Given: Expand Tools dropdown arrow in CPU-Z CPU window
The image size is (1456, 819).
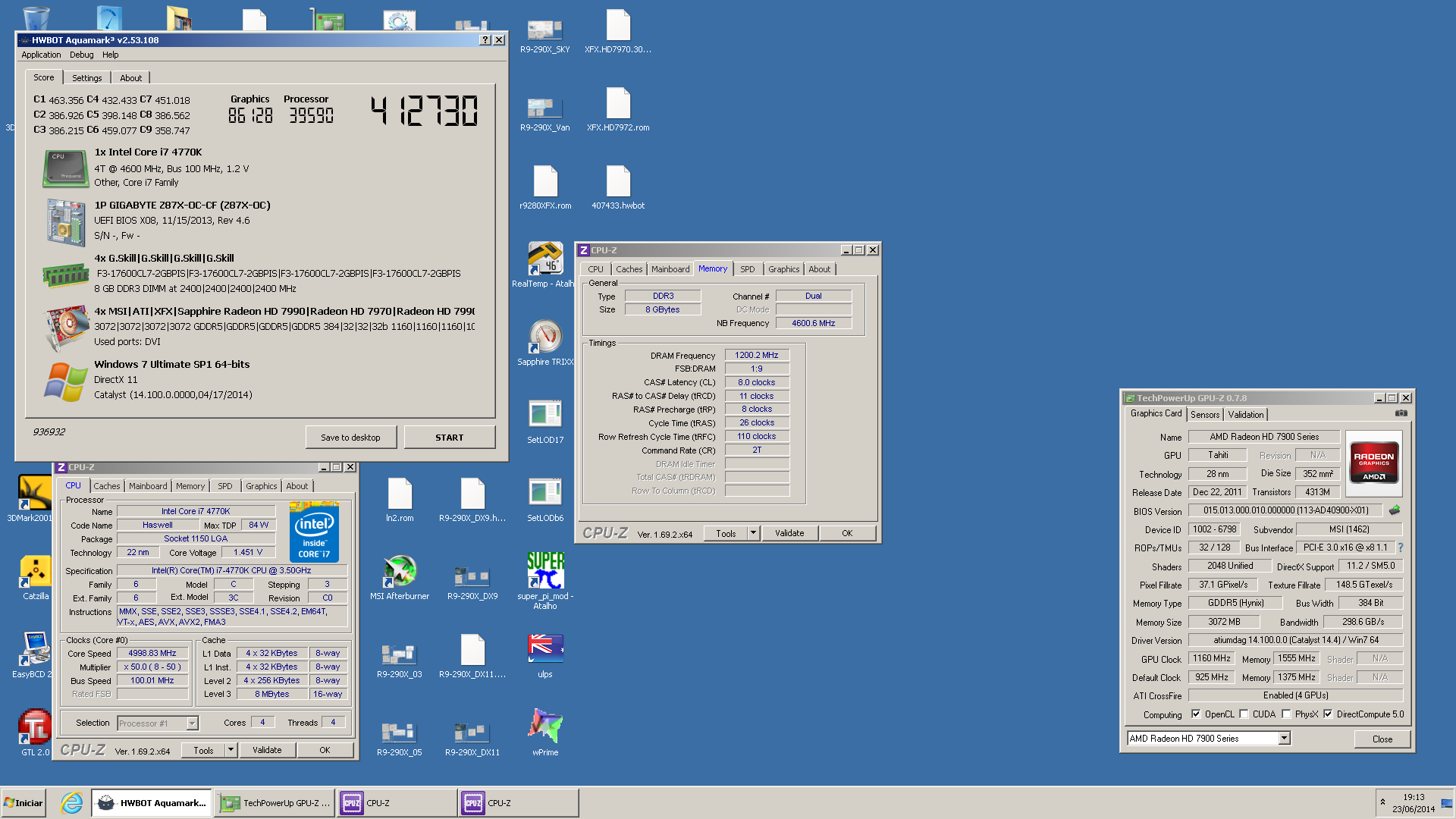Looking at the screenshot, I should [231, 750].
